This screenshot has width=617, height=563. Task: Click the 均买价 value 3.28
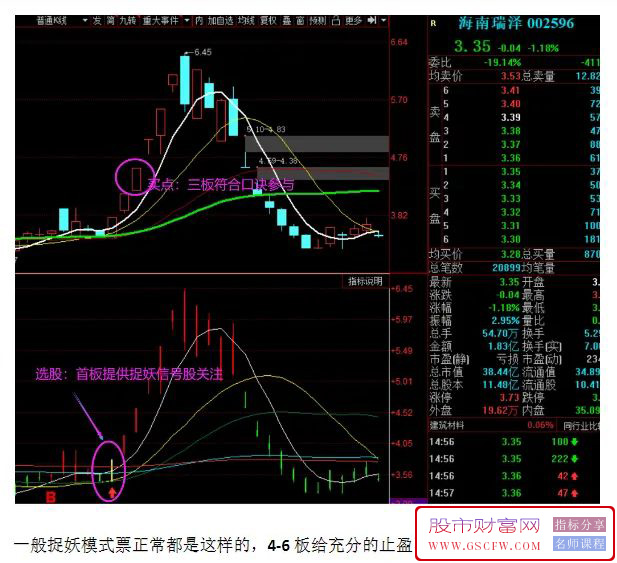pyautogui.click(x=511, y=254)
